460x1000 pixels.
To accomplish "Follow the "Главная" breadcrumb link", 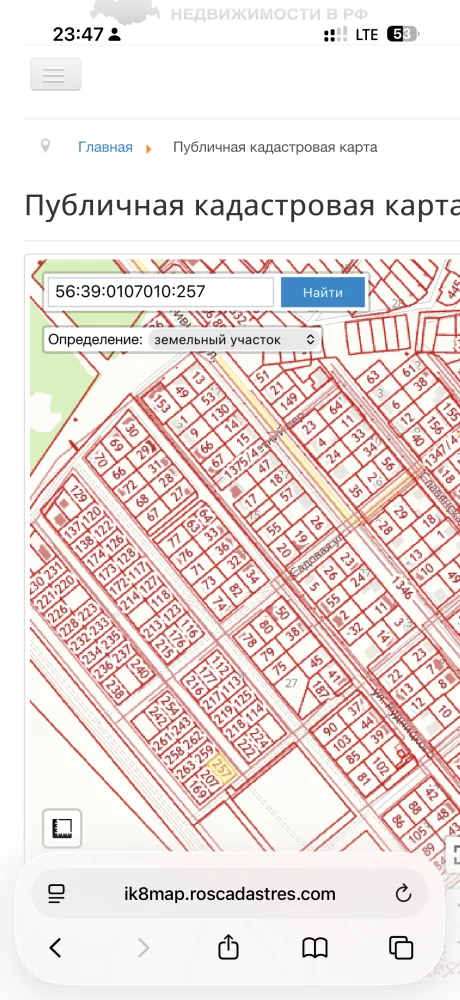I will coord(105,147).
